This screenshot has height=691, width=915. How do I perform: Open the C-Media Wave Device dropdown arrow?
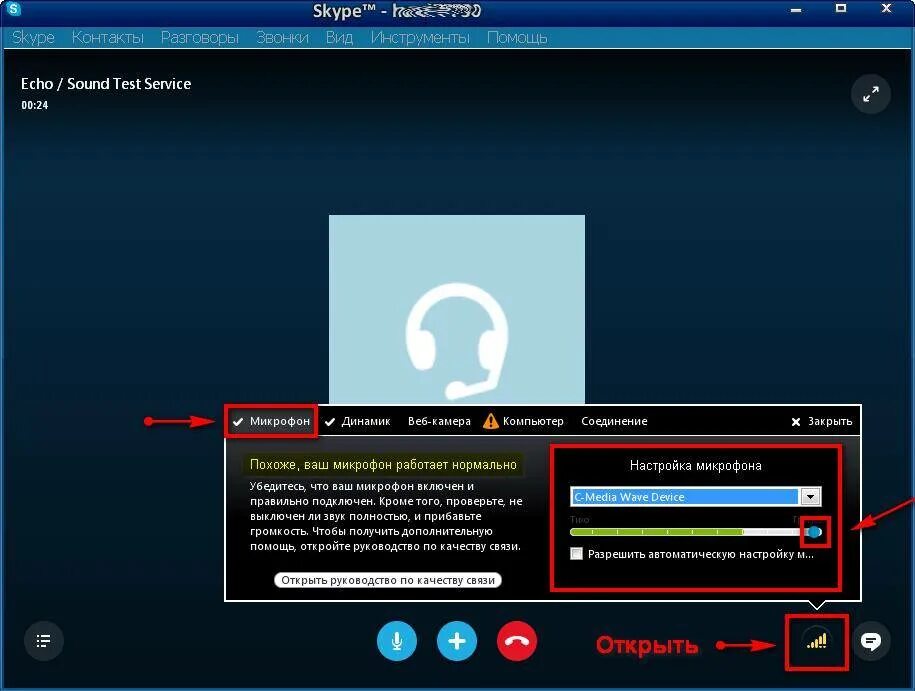click(x=811, y=497)
